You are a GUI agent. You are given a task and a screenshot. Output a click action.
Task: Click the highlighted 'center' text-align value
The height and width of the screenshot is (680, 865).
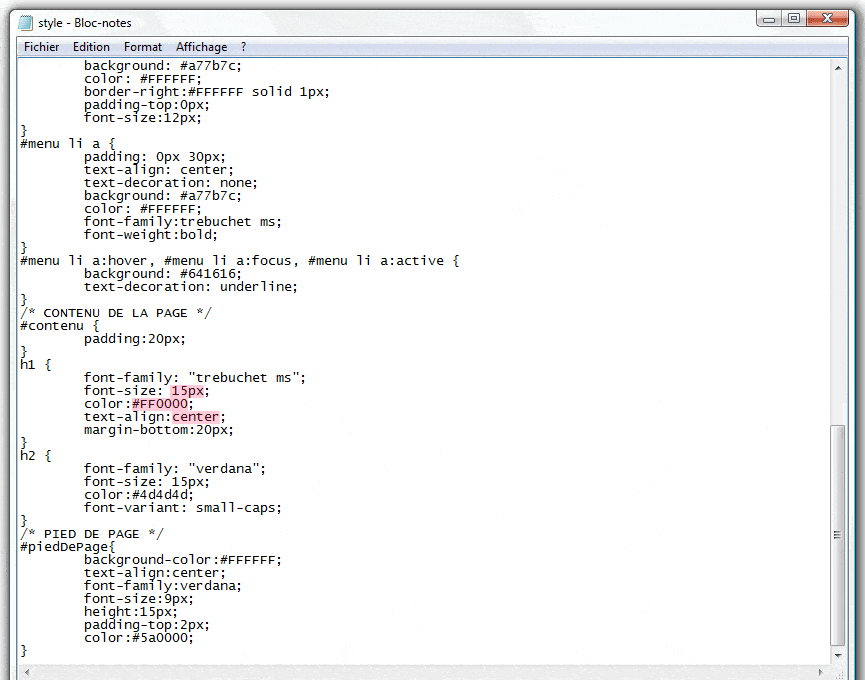coord(196,416)
